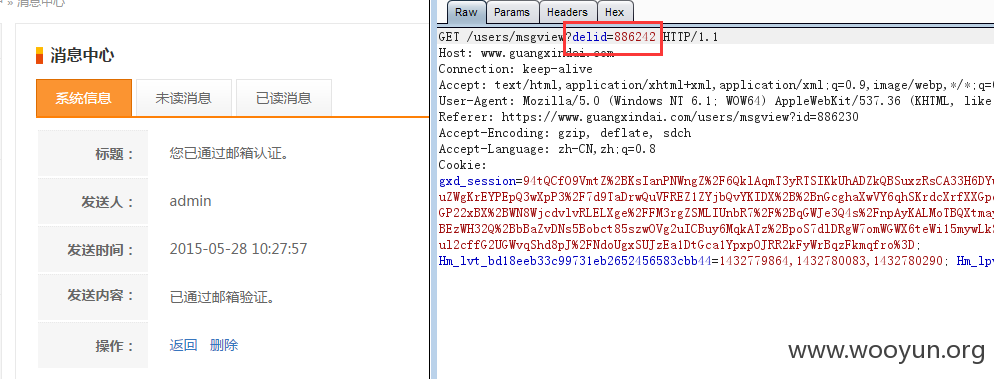Click the 操作： label cell
This screenshot has width=994, height=379.
point(93,345)
